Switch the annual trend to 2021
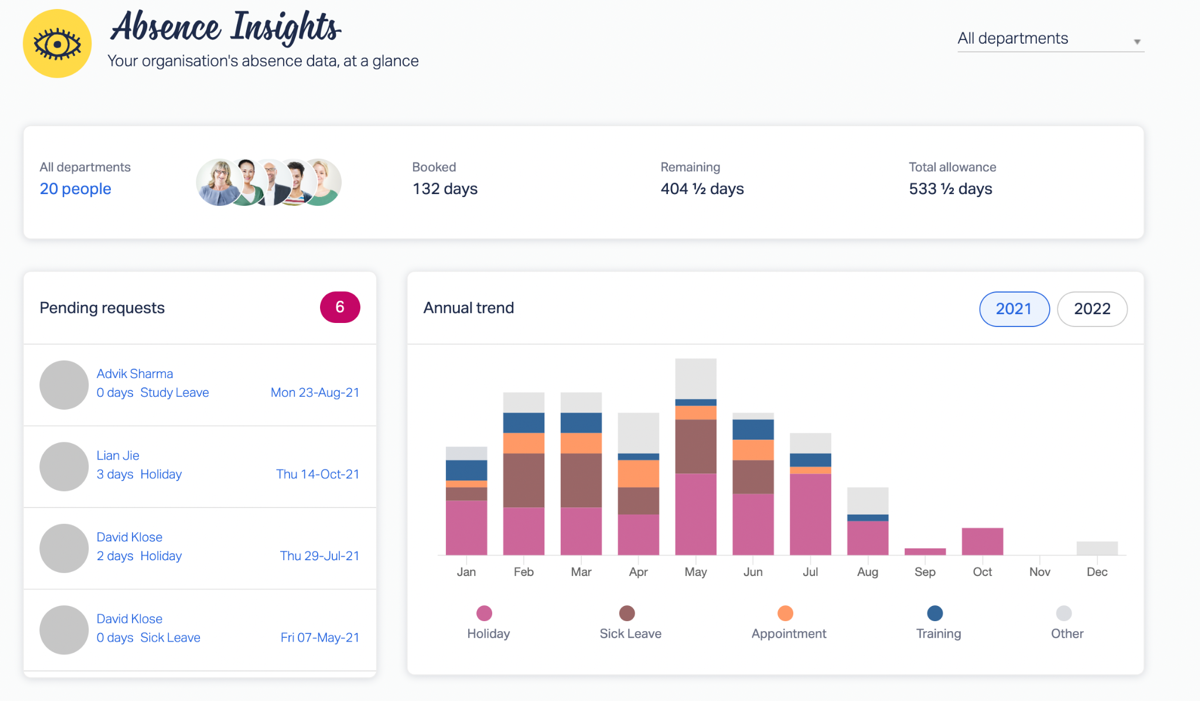This screenshot has height=701, width=1200. point(1014,309)
